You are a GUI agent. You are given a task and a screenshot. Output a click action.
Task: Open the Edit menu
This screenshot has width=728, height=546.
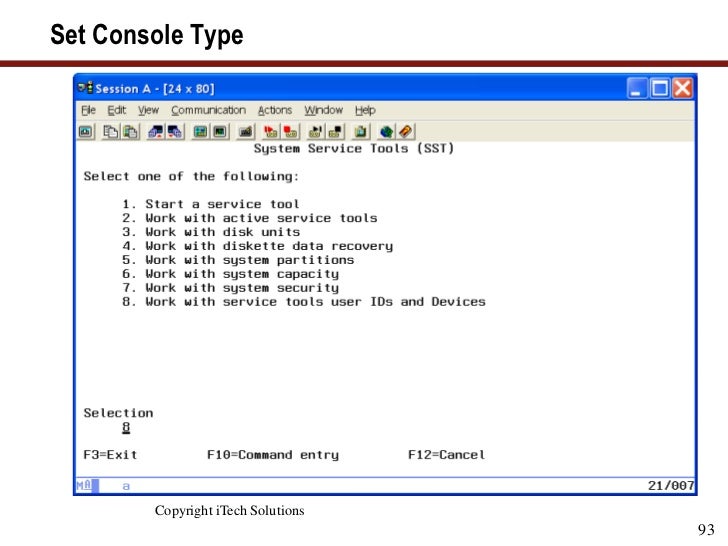(x=117, y=110)
